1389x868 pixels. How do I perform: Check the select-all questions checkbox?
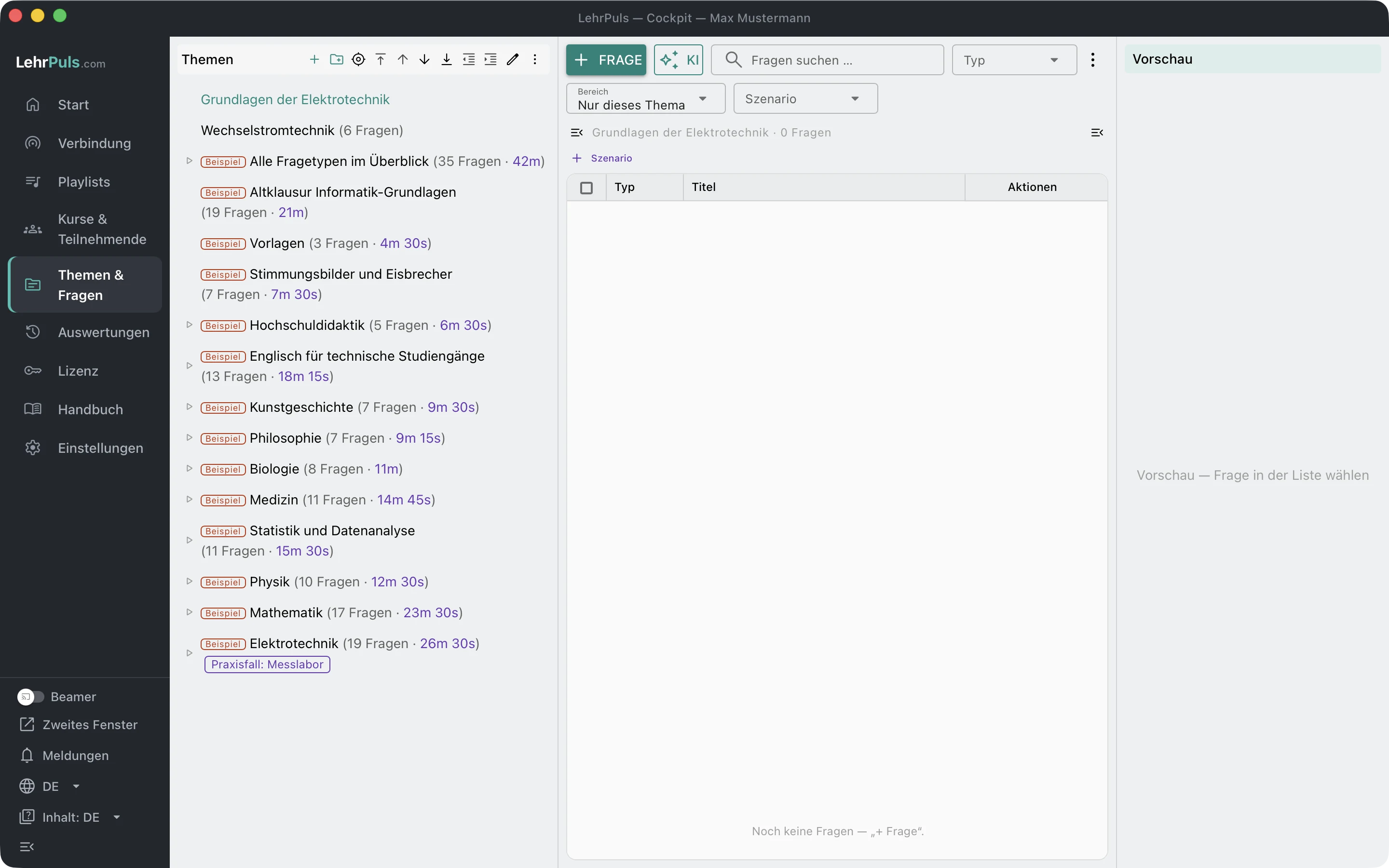[586, 188]
